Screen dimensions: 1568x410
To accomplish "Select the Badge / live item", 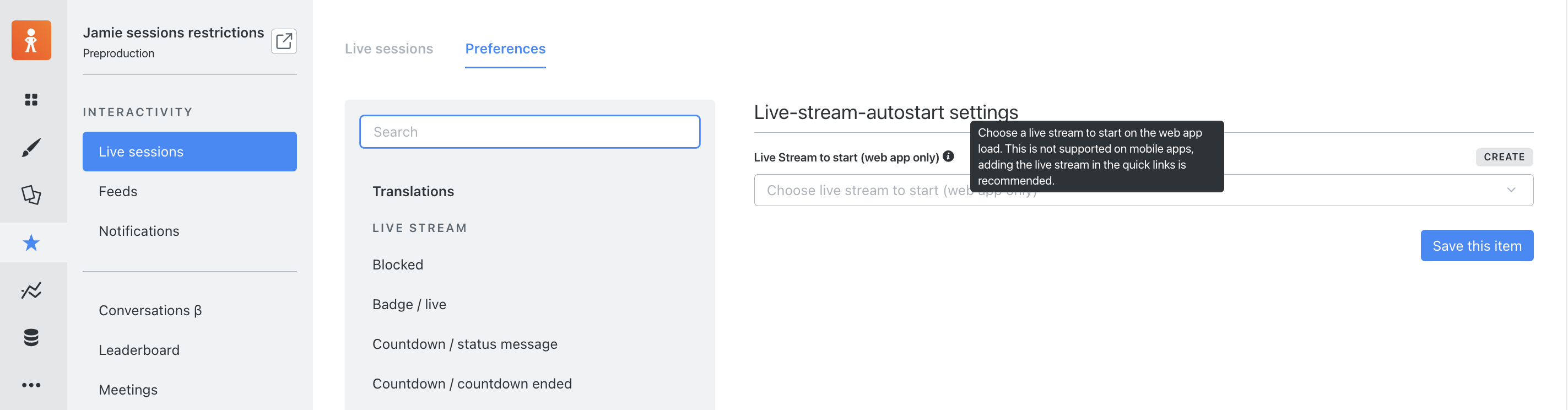I will pos(409,305).
